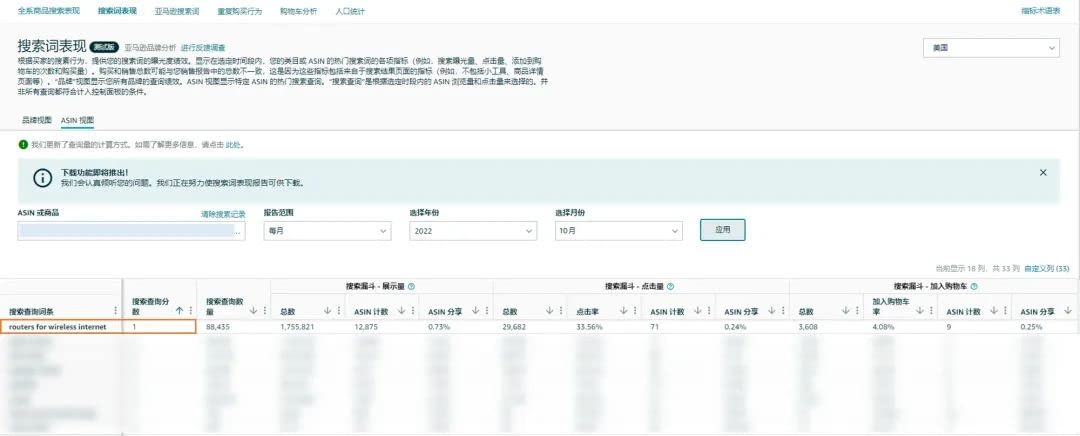Click the 应用 button
The image size is (1080, 436).
[x=722, y=230]
